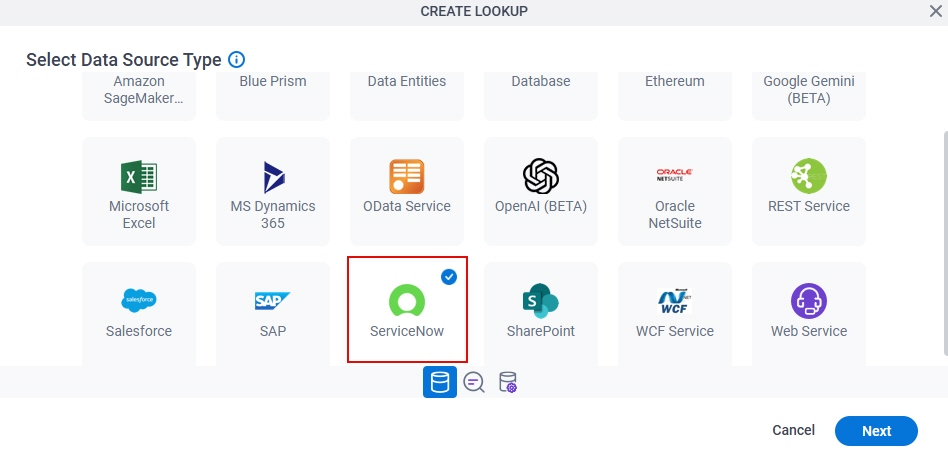Select the Blue Prism tile

click(273, 96)
